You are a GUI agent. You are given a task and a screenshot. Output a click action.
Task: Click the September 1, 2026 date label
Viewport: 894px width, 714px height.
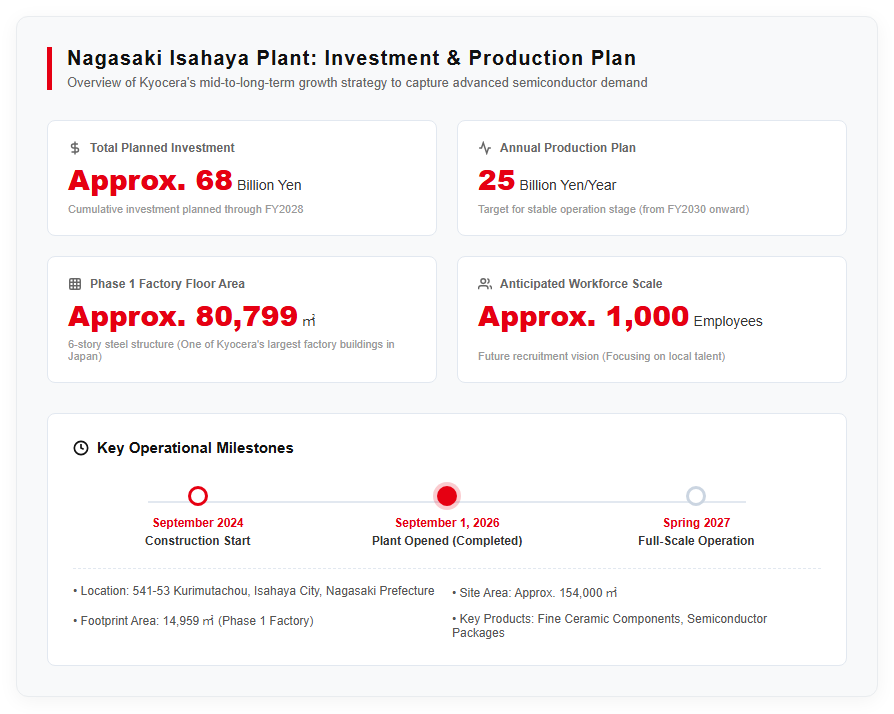pos(447,523)
